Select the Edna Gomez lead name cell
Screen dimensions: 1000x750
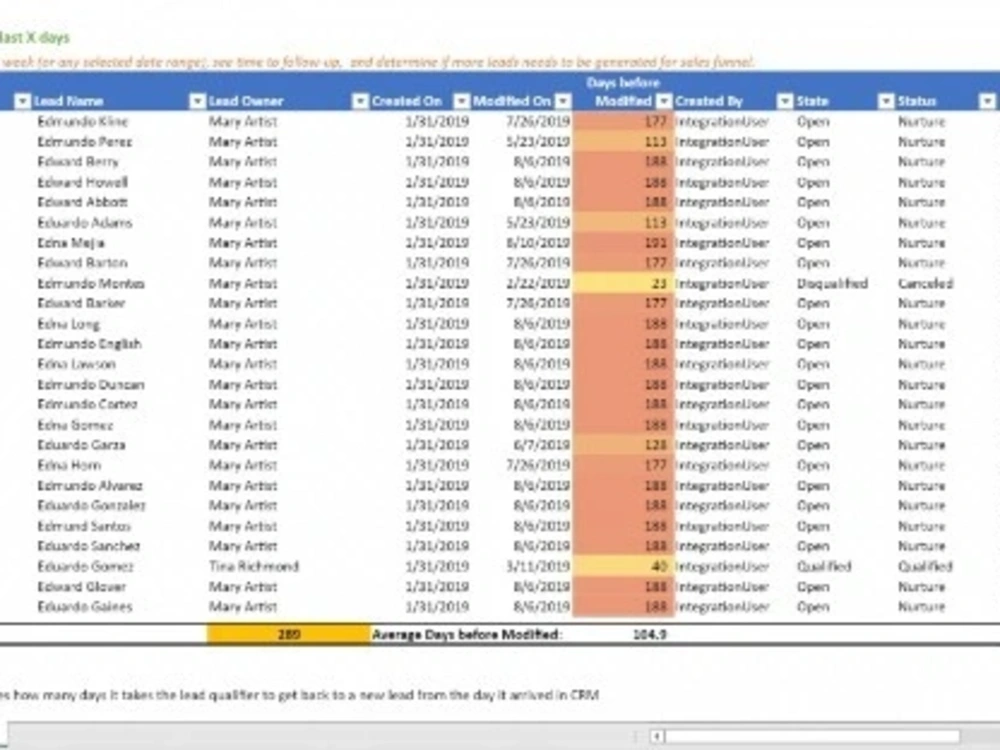[75, 425]
